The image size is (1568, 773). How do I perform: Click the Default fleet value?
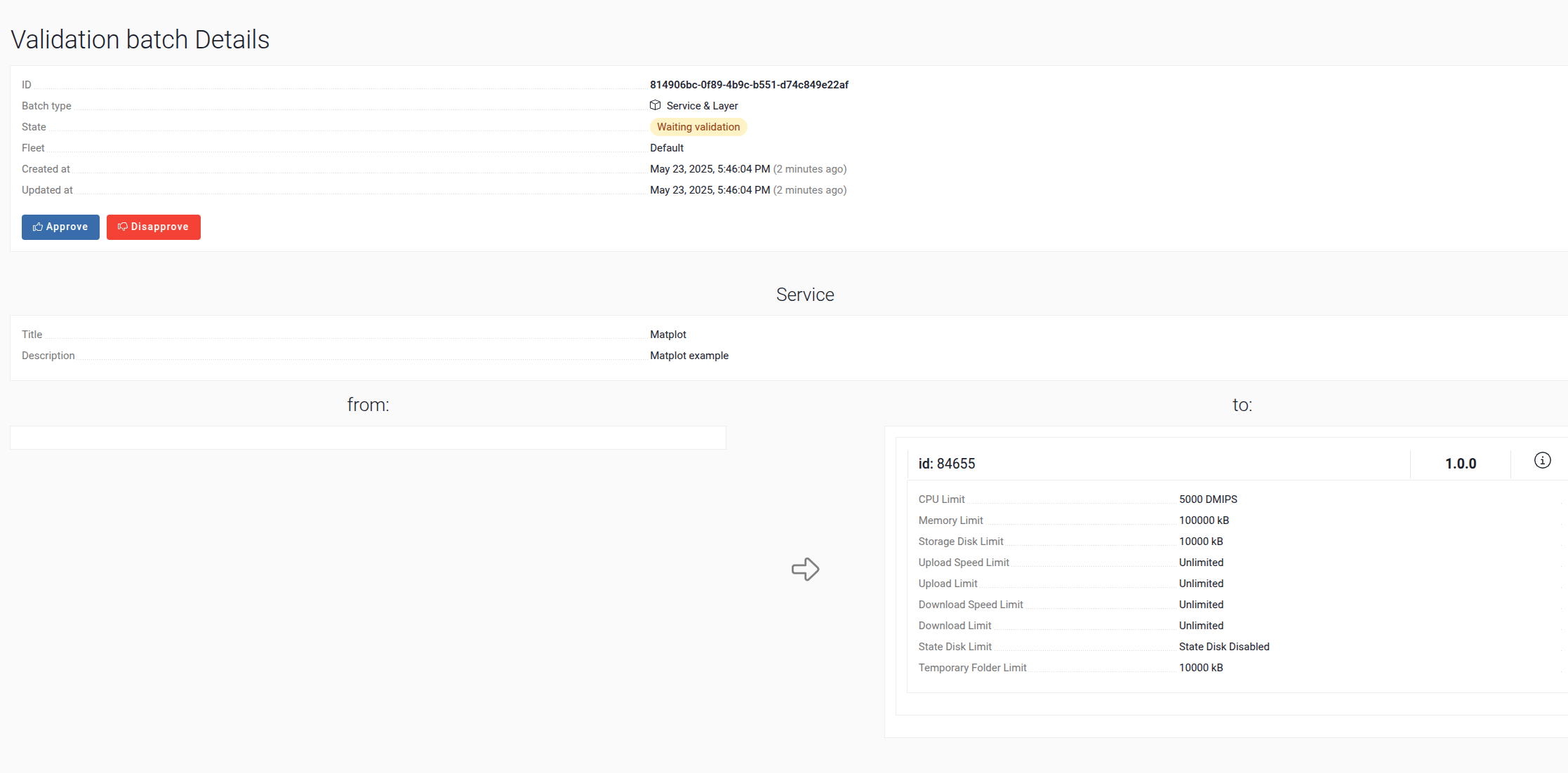(x=666, y=148)
